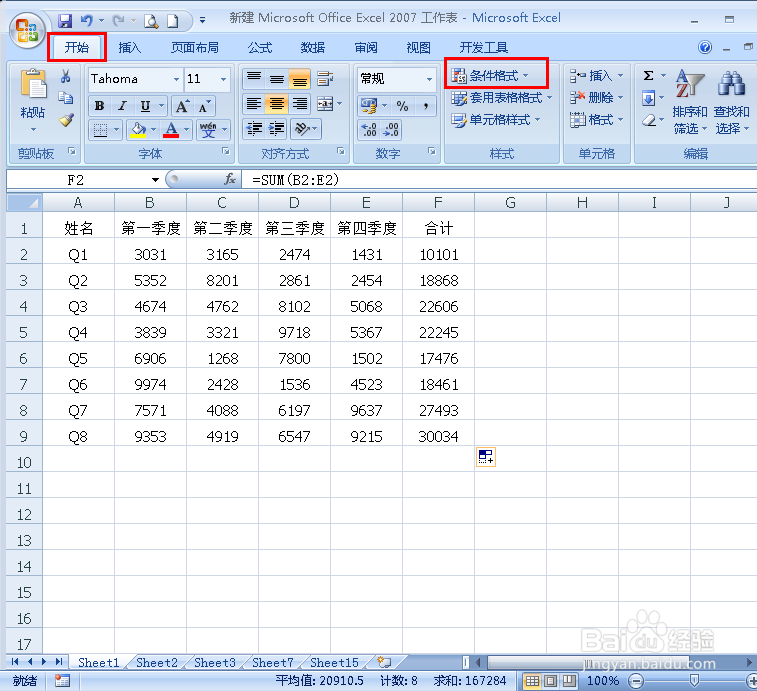Click the orientation text angle icon
Screen dimensions: 757x691
pos(302,129)
